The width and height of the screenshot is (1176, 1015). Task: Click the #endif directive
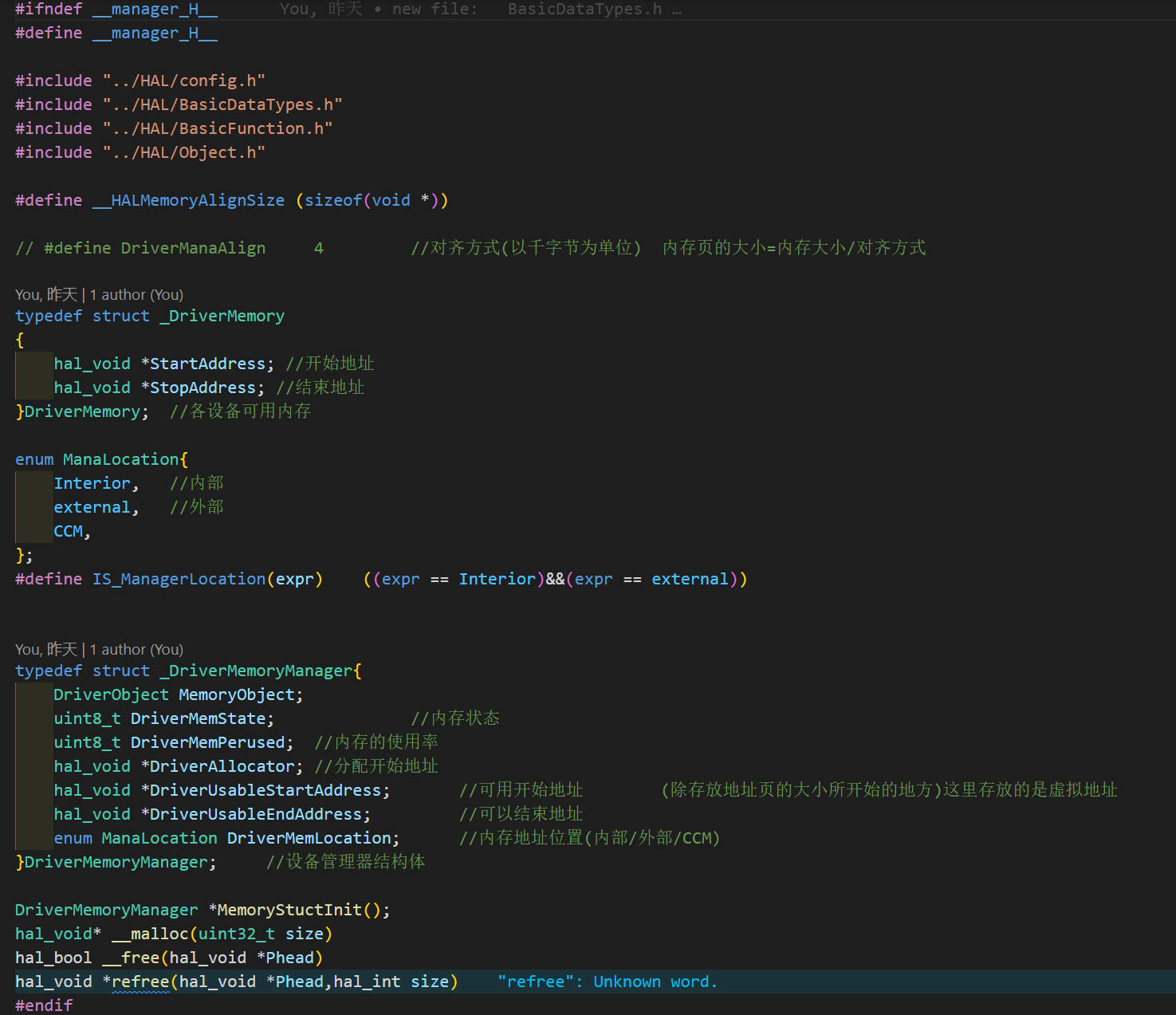pos(44,1005)
